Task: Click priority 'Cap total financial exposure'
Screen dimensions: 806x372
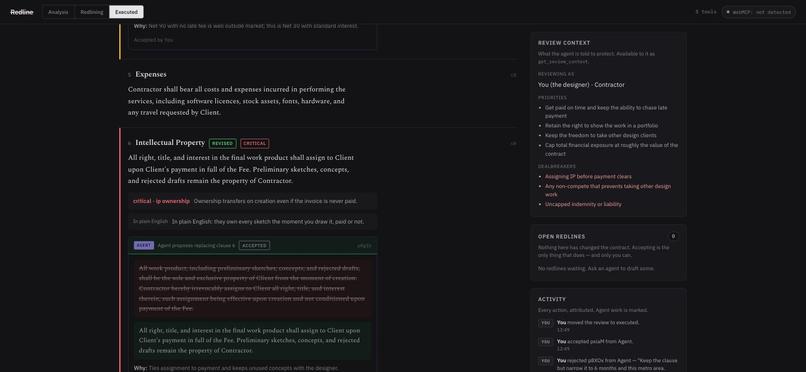Action: (611, 150)
